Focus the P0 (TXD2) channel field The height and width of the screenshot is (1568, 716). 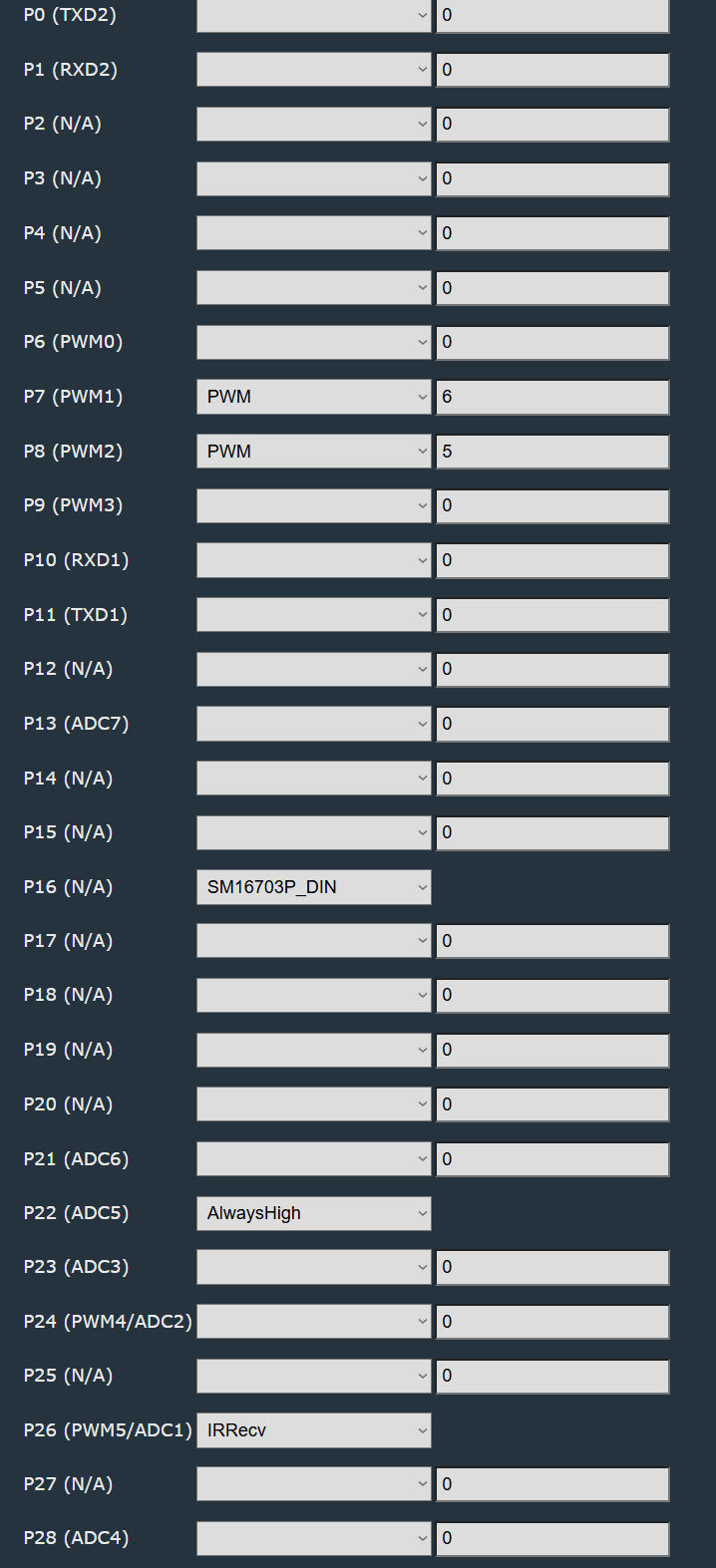552,16
